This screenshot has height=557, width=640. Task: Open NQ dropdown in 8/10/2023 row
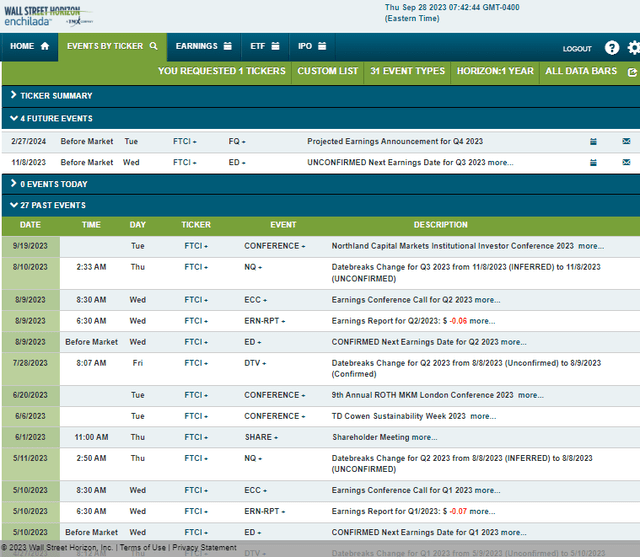point(253,267)
